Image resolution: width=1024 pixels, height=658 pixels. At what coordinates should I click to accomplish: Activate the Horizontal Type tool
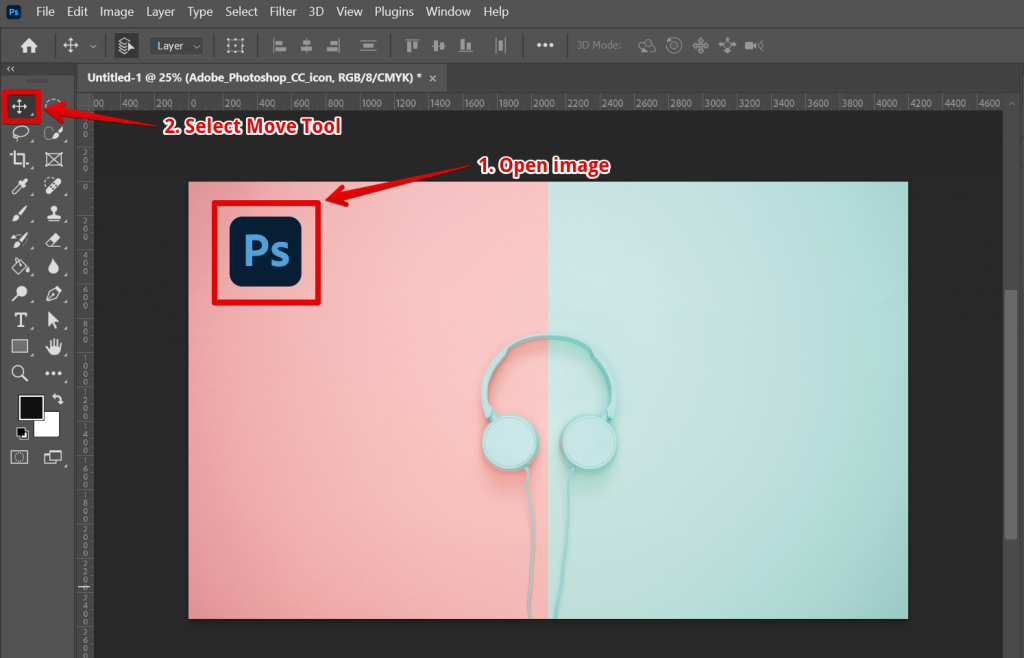coord(20,320)
